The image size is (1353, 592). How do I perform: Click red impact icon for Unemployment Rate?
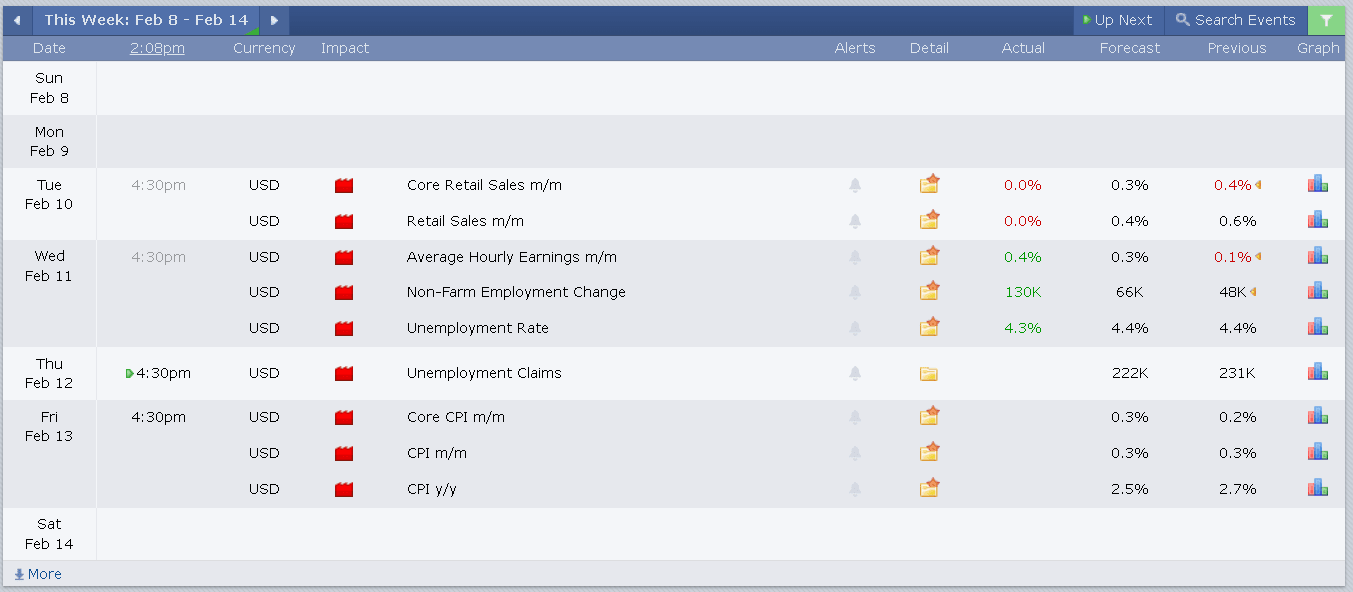[x=344, y=328]
